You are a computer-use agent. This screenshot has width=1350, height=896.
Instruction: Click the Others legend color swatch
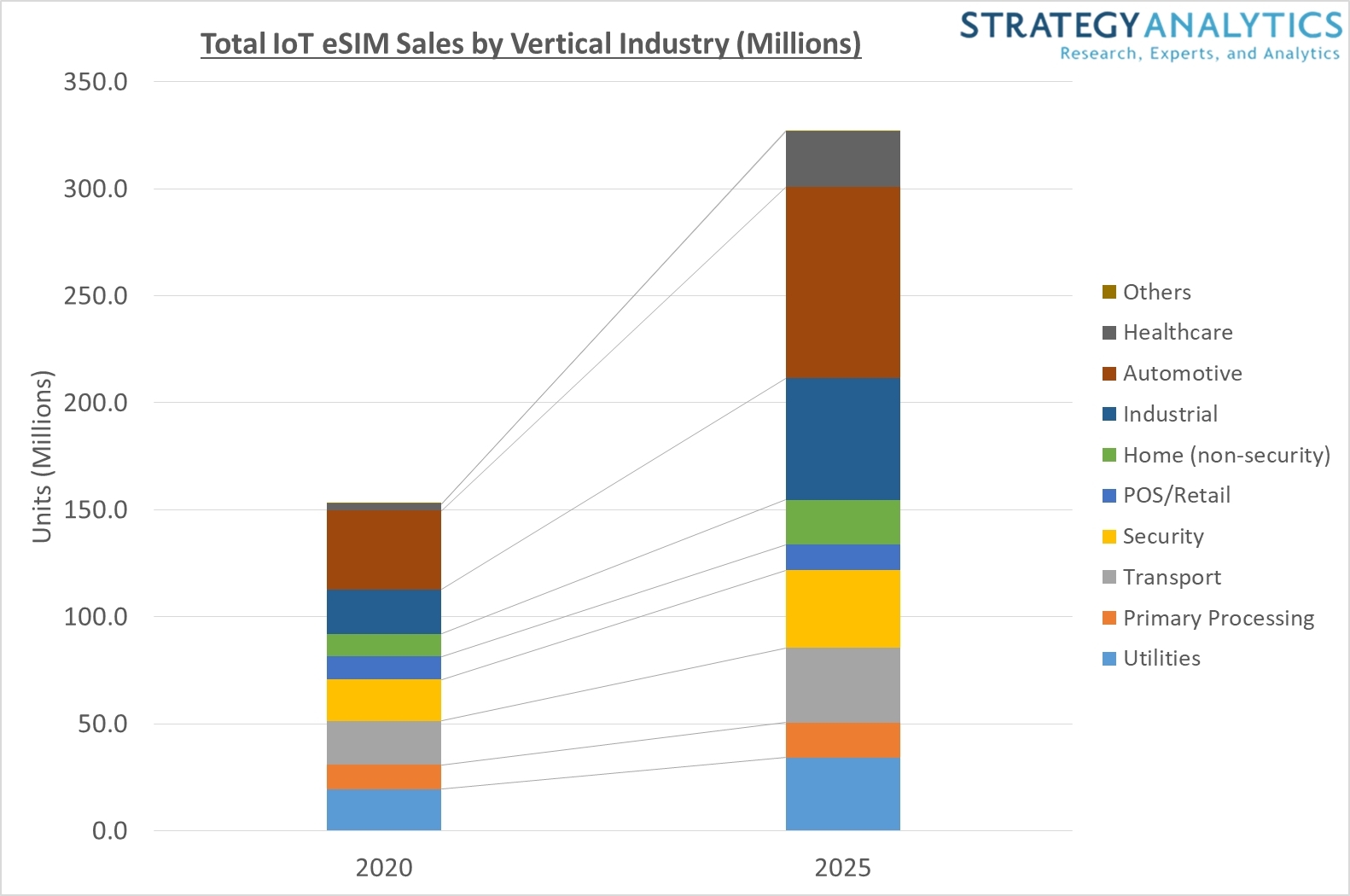pos(1109,293)
